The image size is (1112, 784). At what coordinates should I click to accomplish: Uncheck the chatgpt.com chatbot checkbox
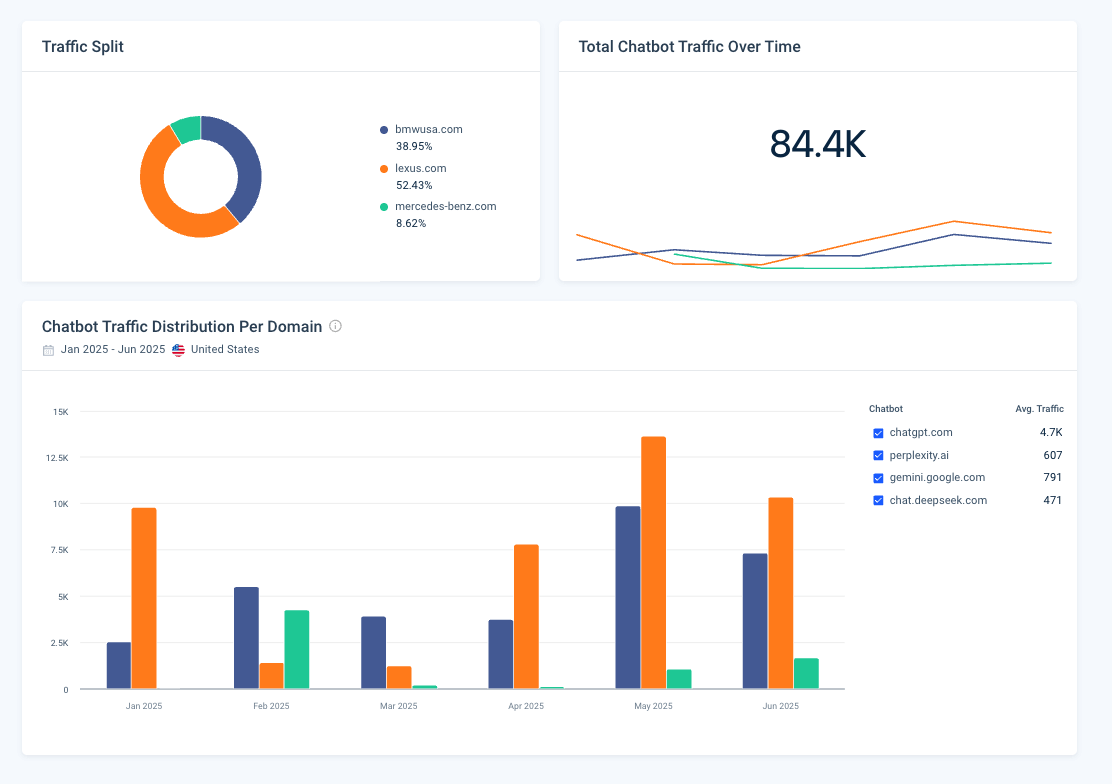pyautogui.click(x=878, y=433)
